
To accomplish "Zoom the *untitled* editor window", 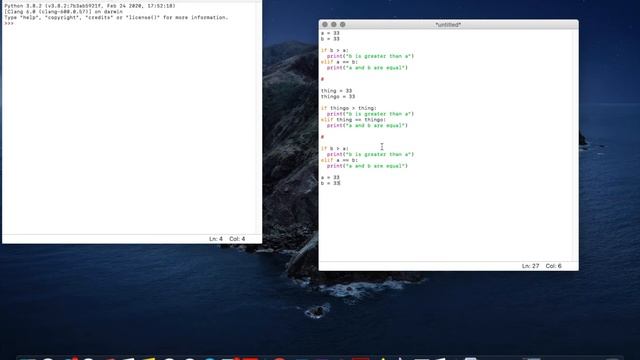I will point(342,24).
